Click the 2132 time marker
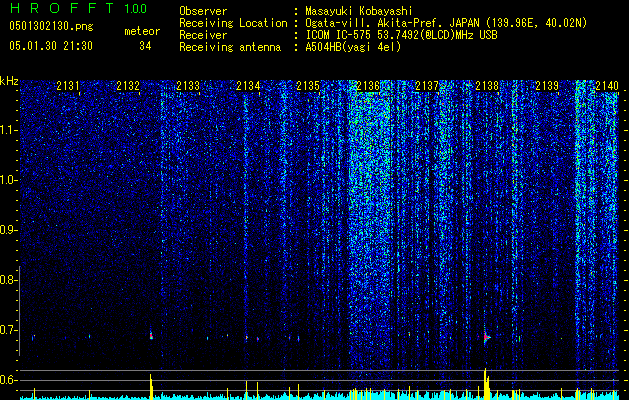This screenshot has width=629, height=400. (128, 86)
